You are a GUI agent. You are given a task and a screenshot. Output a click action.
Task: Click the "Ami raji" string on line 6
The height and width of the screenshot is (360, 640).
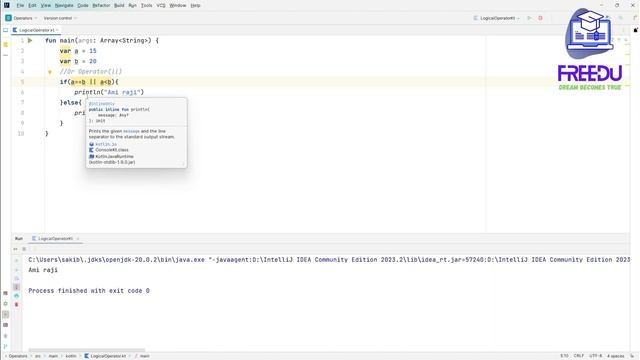[x=122, y=92]
